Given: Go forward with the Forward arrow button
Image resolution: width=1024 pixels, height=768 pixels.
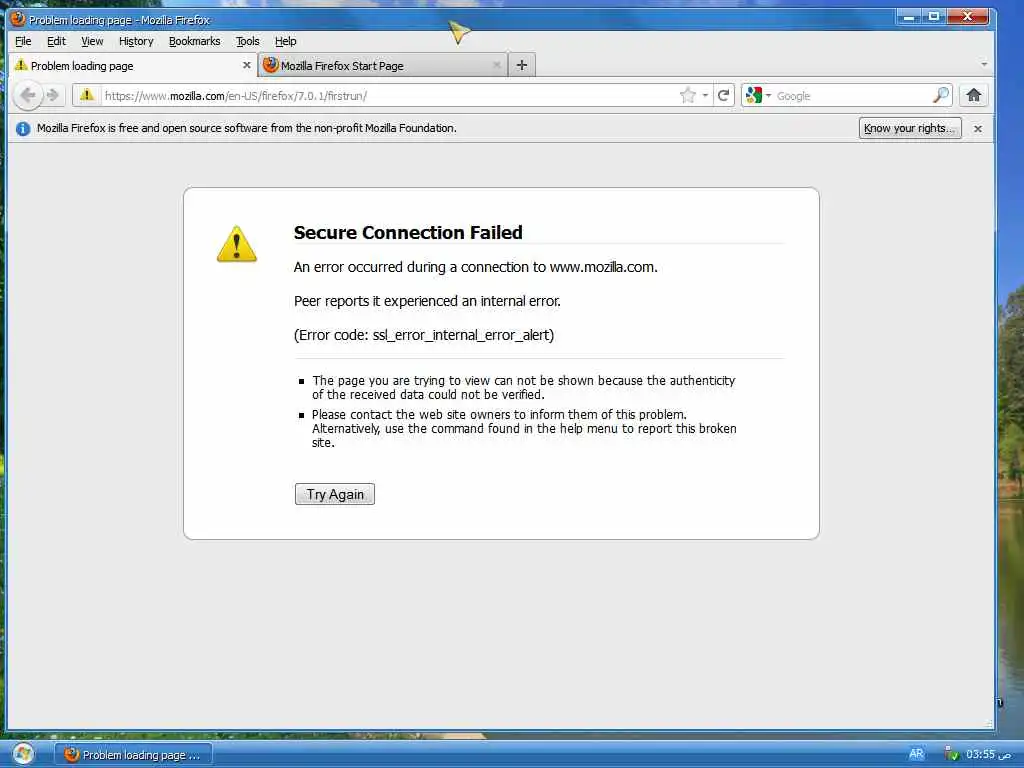Looking at the screenshot, I should 54,95.
